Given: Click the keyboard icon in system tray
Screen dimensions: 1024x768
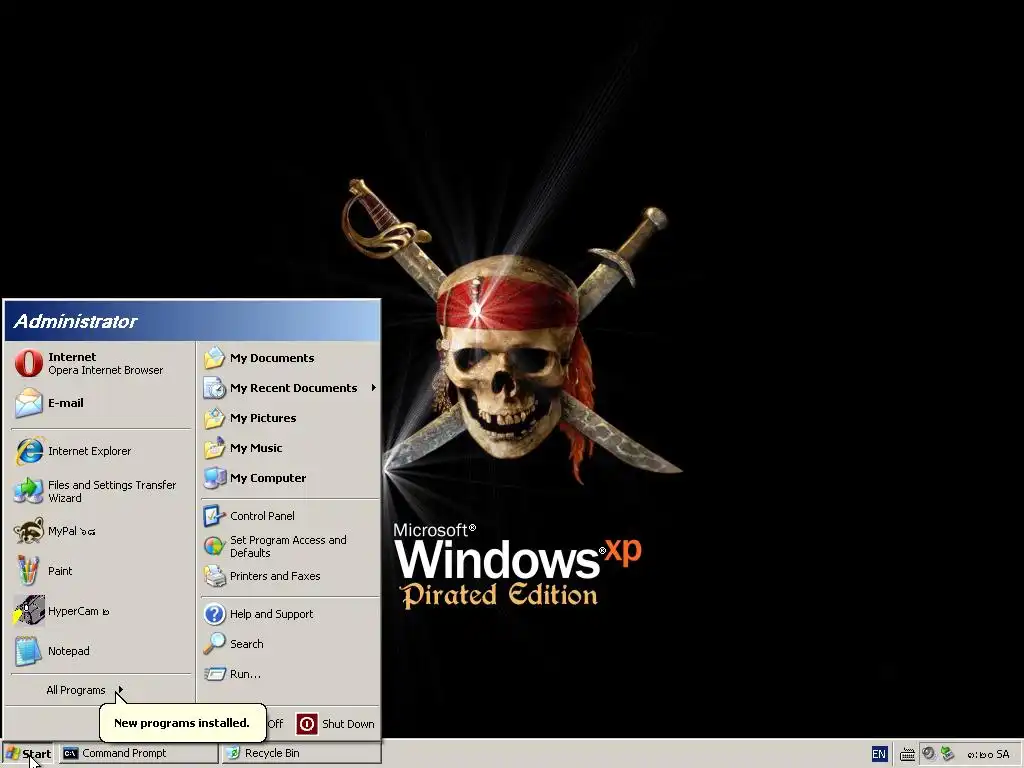Looking at the screenshot, I should (x=907, y=754).
